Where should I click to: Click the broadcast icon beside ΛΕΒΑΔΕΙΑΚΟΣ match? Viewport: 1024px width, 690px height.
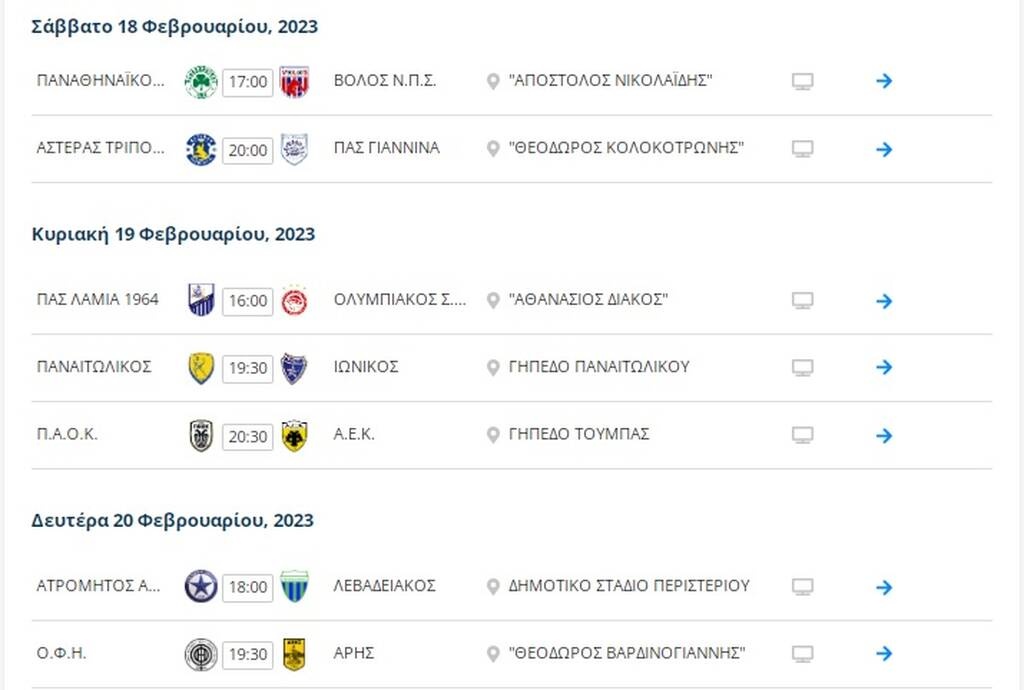click(804, 586)
